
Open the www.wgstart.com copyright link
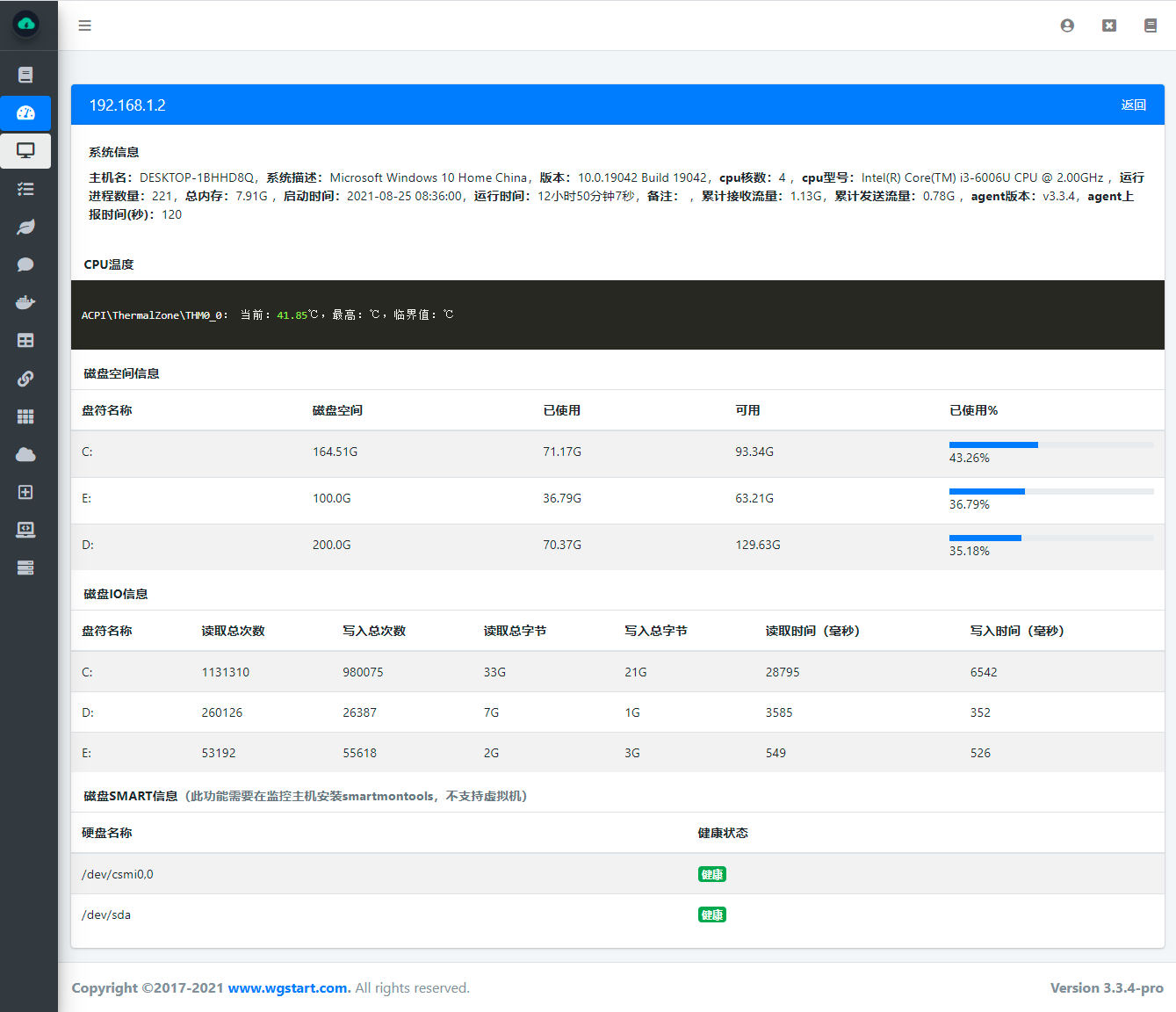pyautogui.click(x=287, y=987)
